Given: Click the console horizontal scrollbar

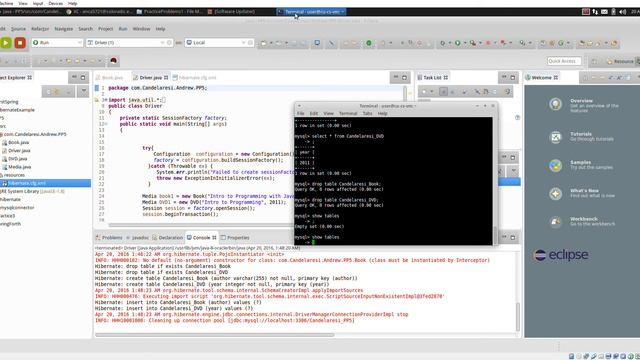Looking at the screenshot, I should tap(215, 335).
